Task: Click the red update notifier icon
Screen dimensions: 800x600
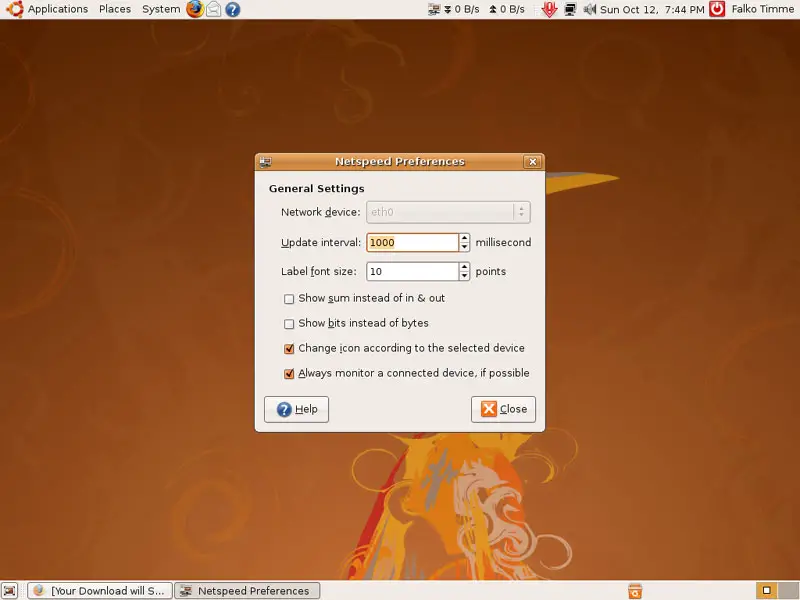Action: (549, 9)
